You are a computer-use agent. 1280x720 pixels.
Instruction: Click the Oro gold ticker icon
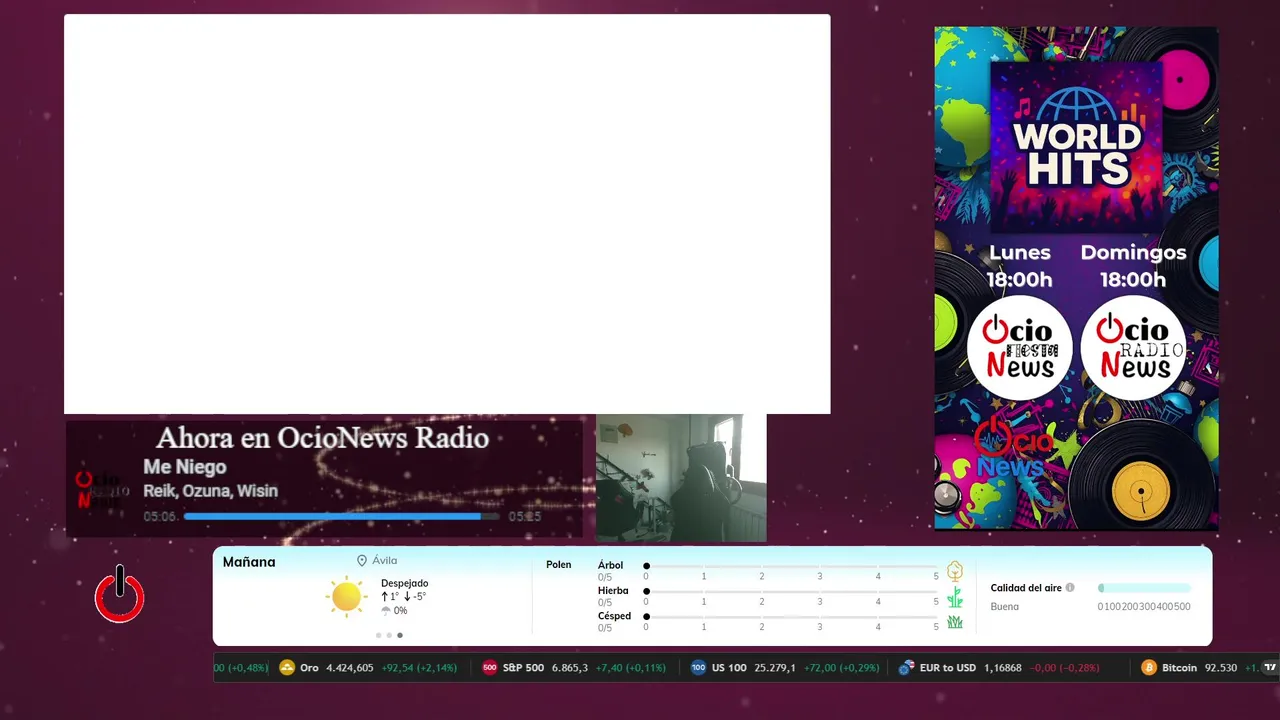[287, 668]
